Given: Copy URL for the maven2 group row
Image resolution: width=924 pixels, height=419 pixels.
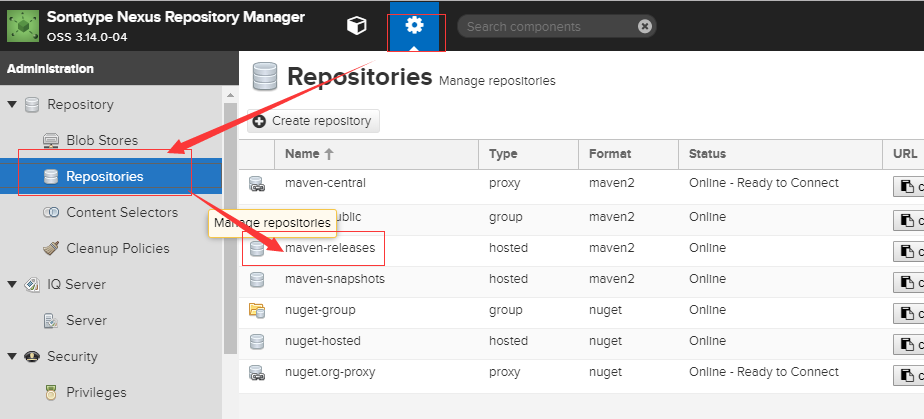Looking at the screenshot, I should tap(909, 221).
